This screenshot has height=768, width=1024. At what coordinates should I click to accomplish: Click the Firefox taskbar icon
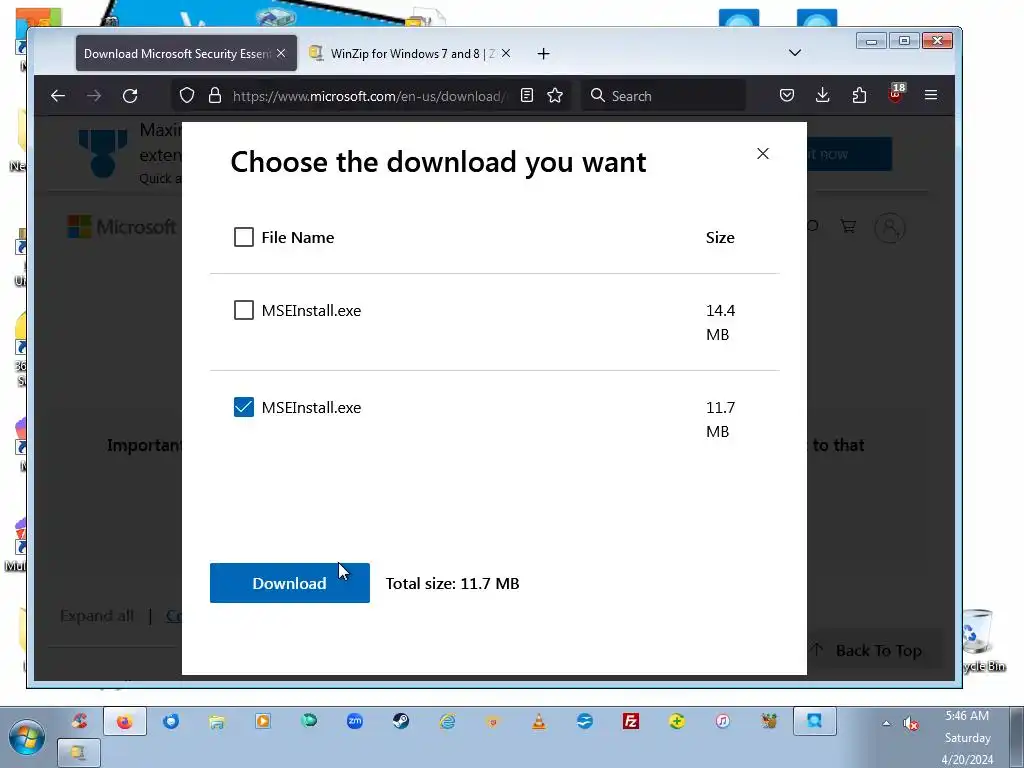pos(124,722)
